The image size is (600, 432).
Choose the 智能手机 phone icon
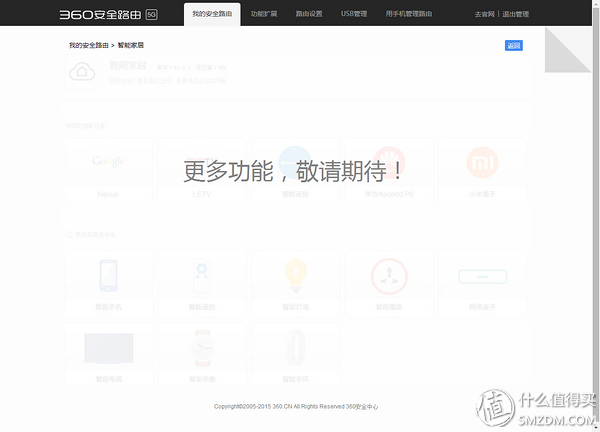click(x=108, y=276)
